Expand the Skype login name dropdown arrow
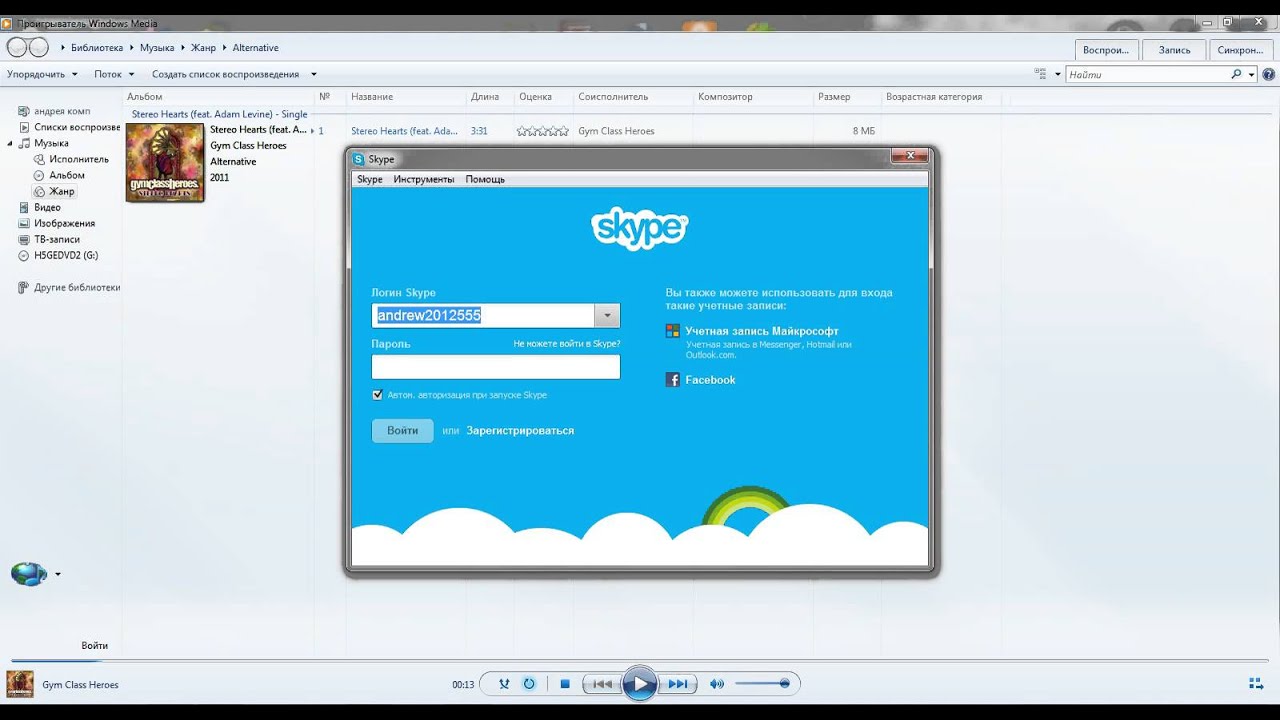Image resolution: width=1280 pixels, height=720 pixels. [607, 315]
